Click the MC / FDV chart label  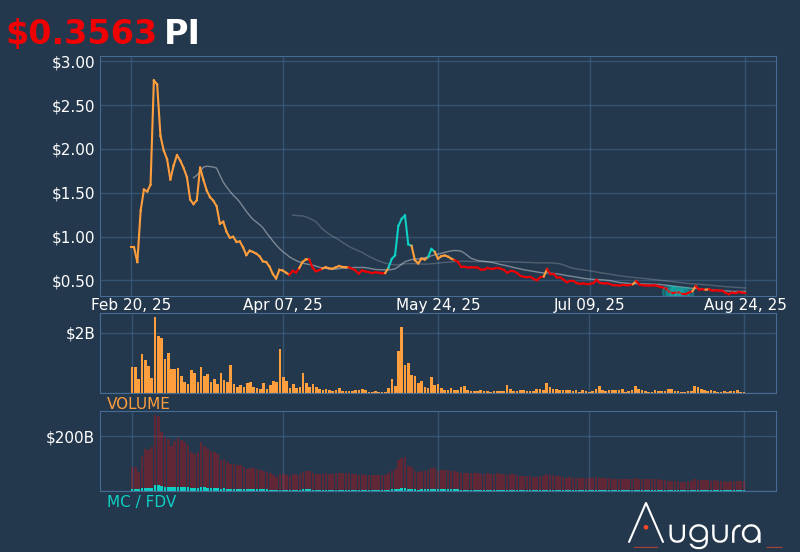pyautogui.click(x=141, y=501)
